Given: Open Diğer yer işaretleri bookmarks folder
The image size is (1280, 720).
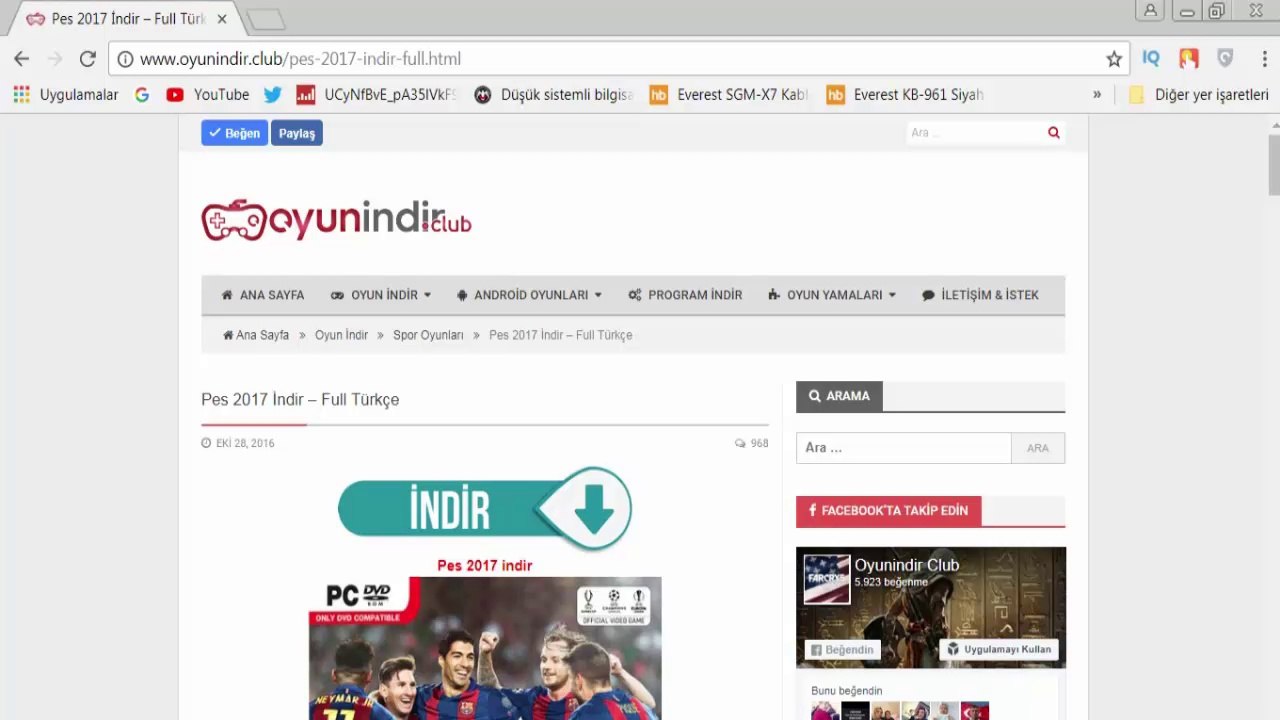Looking at the screenshot, I should [1198, 95].
